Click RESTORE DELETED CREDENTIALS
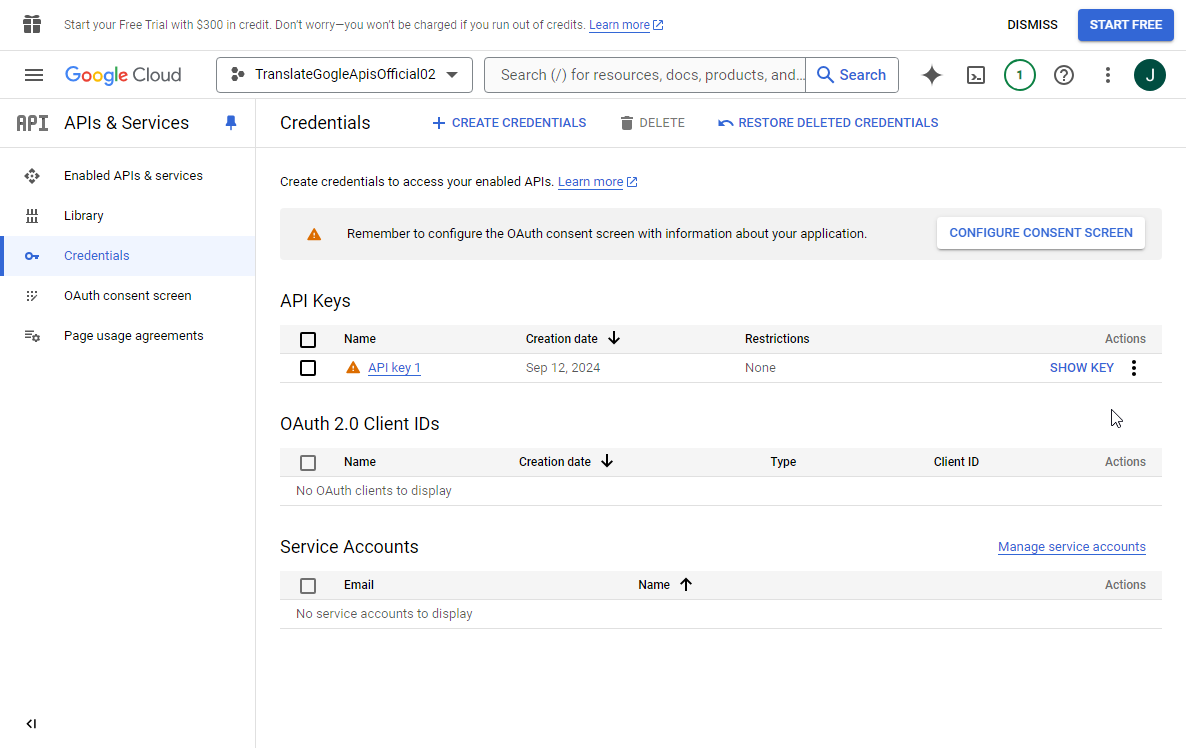 (828, 123)
